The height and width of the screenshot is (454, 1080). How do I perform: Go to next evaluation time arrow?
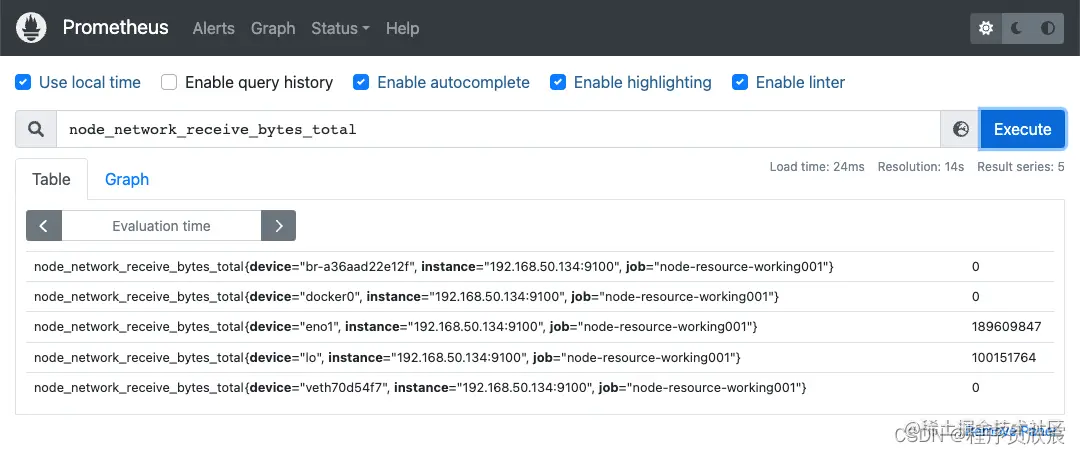[279, 226]
